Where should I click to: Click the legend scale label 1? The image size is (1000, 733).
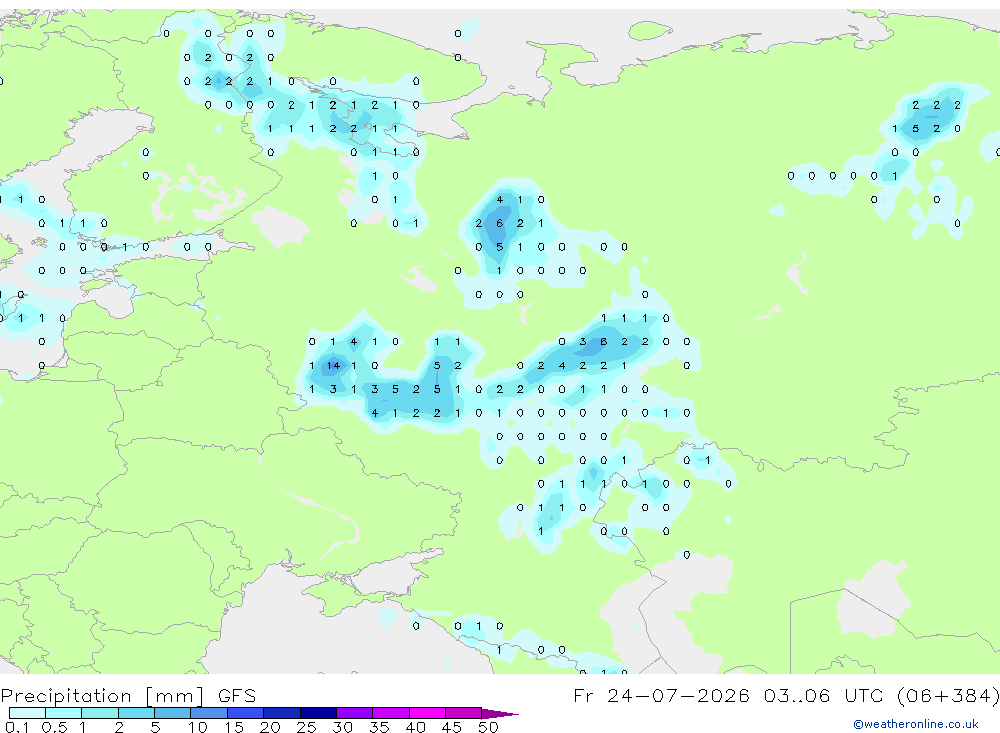(x=82, y=727)
